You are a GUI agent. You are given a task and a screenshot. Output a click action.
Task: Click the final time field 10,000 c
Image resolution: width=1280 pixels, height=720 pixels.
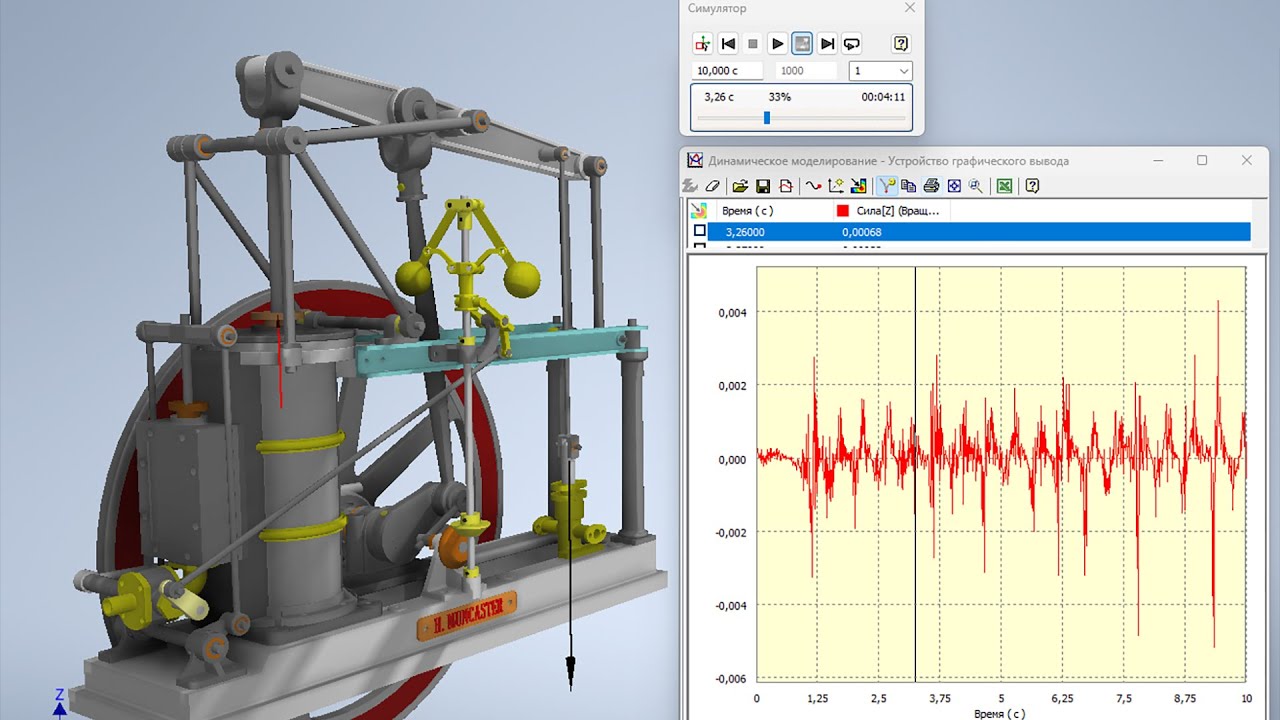click(728, 71)
